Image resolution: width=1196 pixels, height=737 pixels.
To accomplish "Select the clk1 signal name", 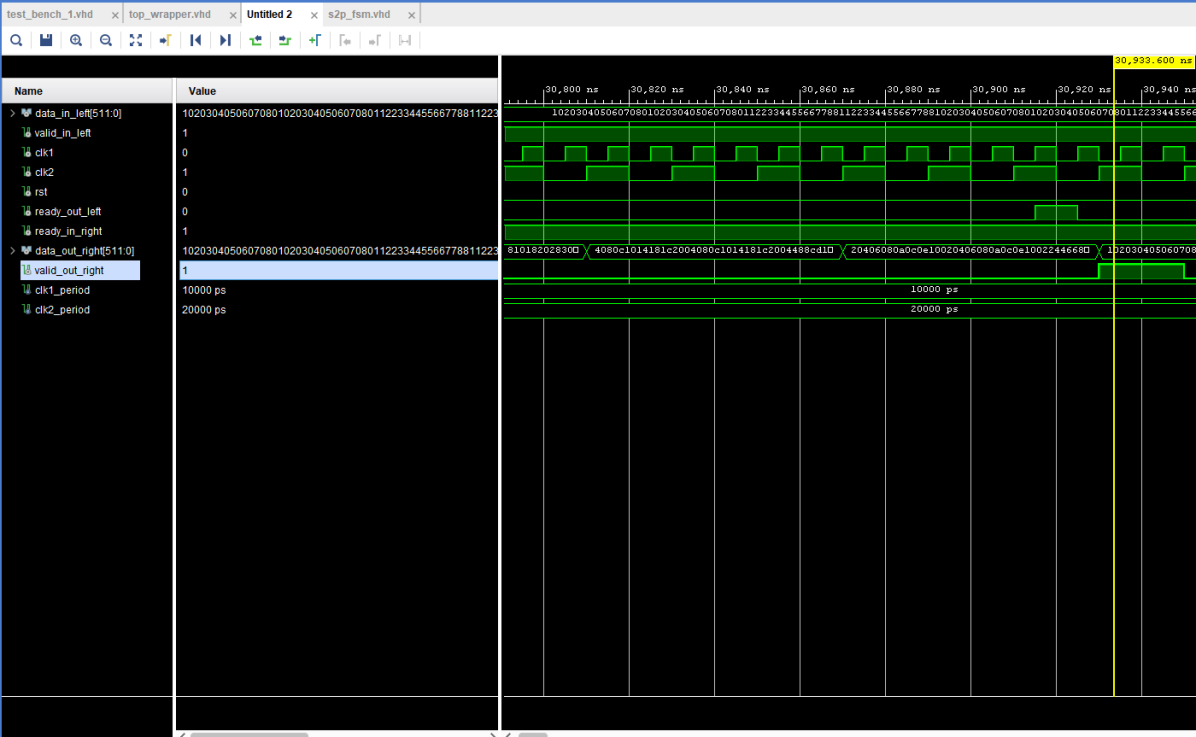I will pos(44,153).
